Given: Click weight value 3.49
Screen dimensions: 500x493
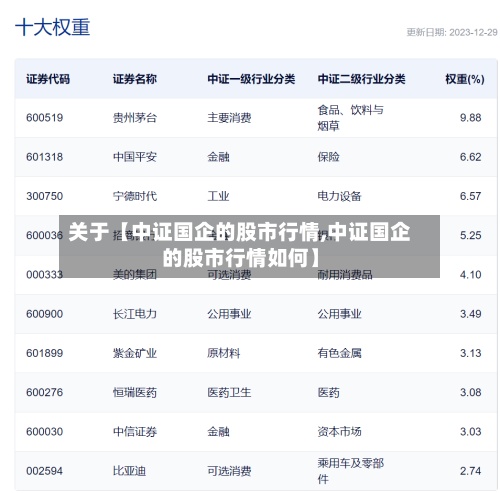Looking at the screenshot, I should coord(470,314).
